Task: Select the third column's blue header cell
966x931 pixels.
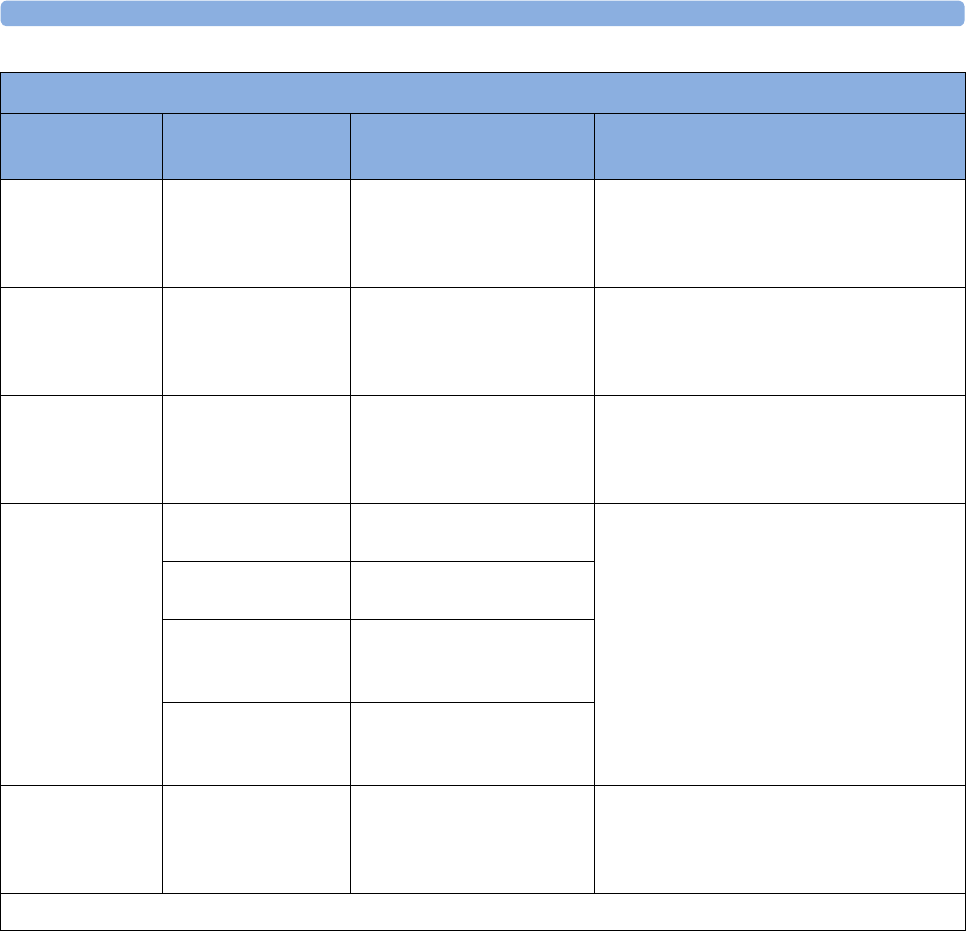Action: [473, 147]
